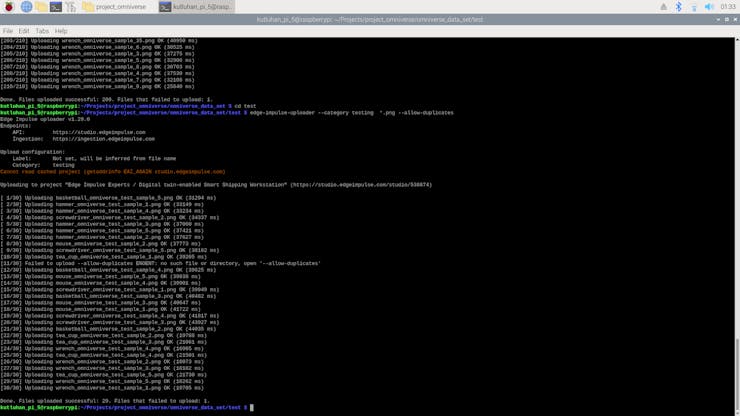Click the scroll up arrow of the terminal scrollbar
Screen dimensions: 740x416
click(x=737, y=40)
